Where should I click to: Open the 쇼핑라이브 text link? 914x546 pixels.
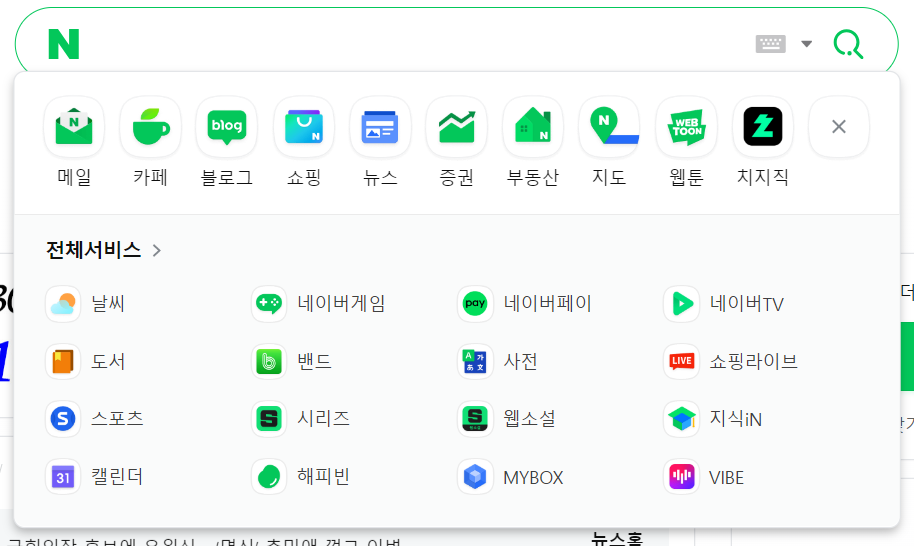(x=753, y=361)
